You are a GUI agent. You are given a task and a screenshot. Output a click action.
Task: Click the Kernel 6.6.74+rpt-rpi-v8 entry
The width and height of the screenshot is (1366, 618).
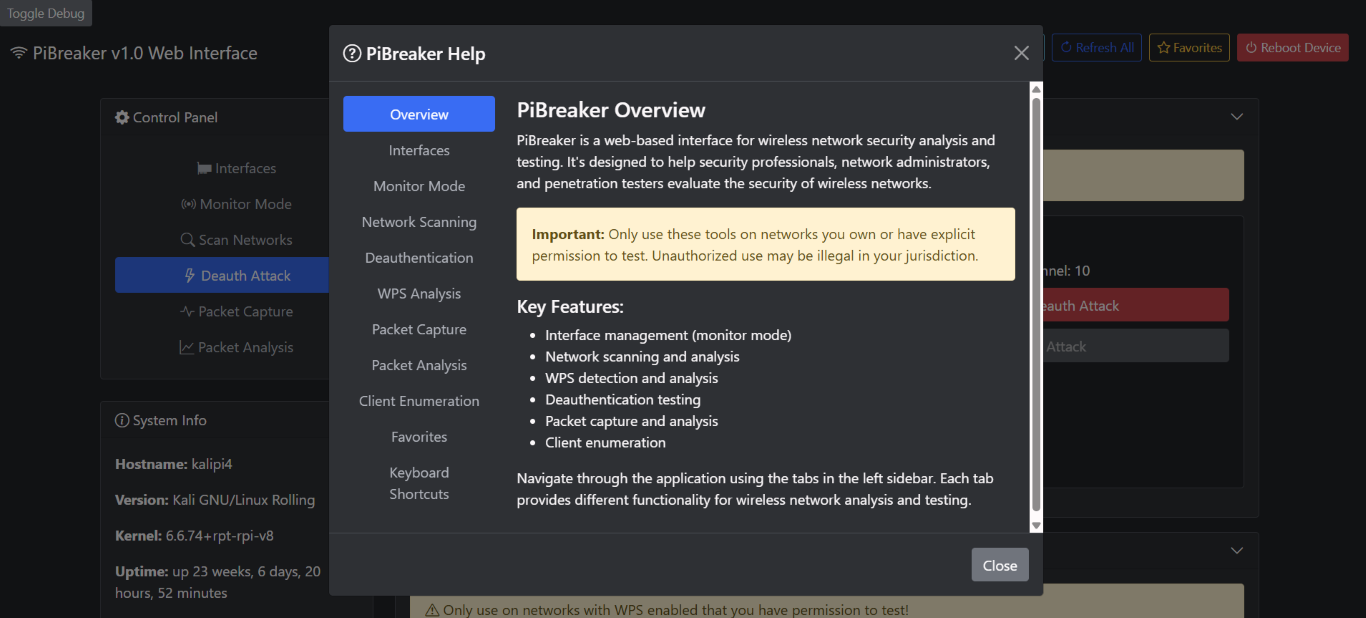click(194, 536)
